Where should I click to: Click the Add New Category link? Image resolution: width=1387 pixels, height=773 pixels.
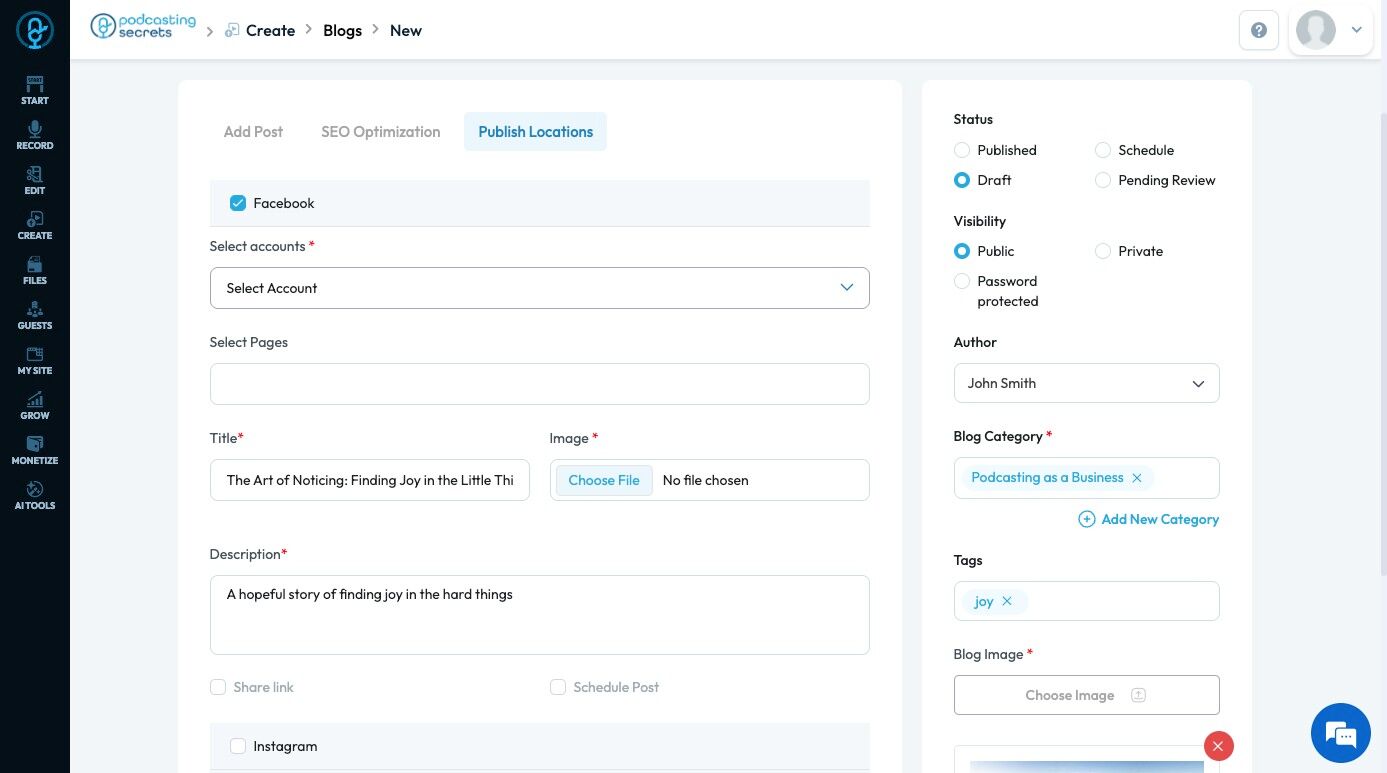point(1149,519)
